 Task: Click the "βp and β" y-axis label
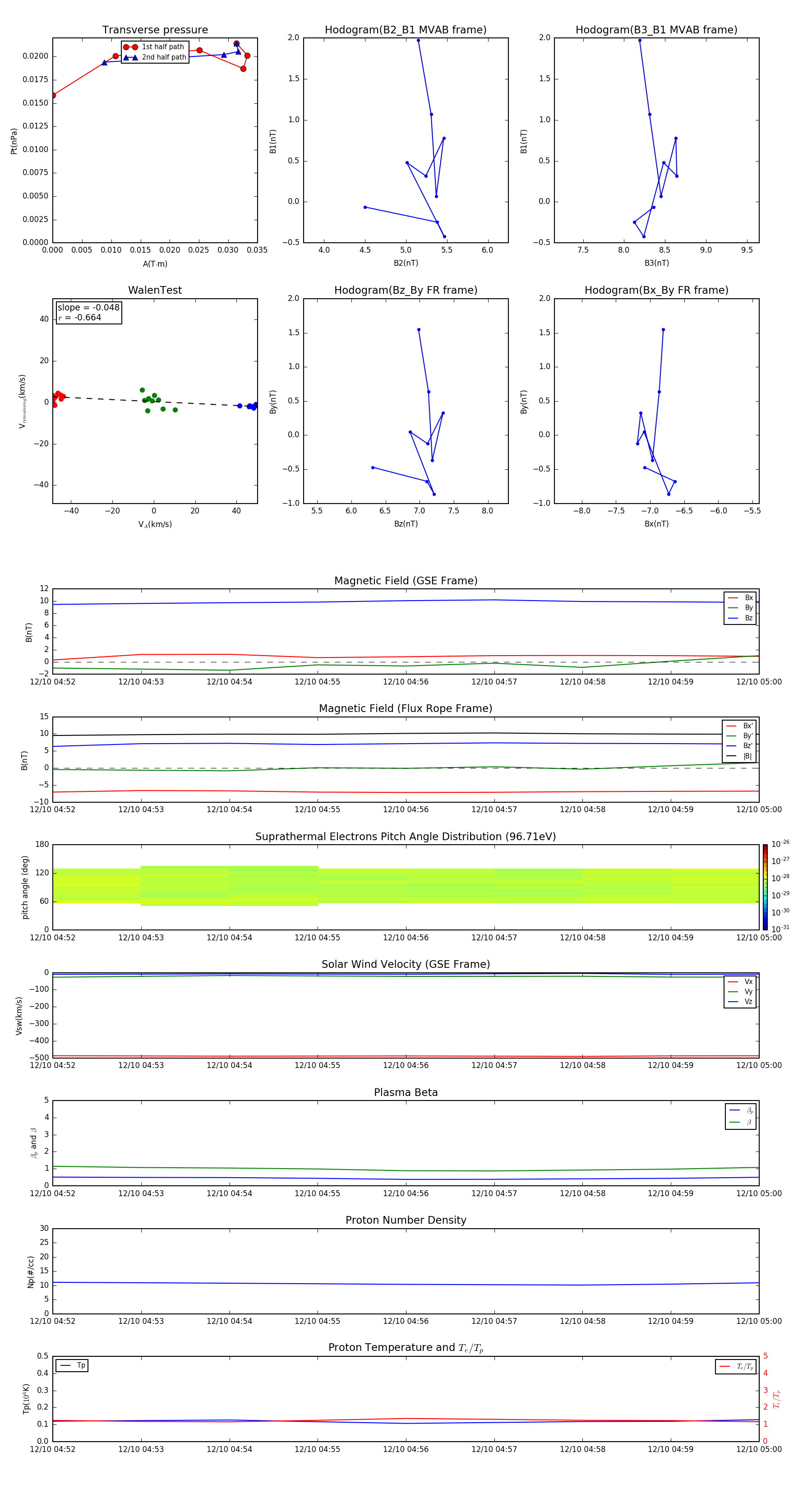click(33, 1143)
